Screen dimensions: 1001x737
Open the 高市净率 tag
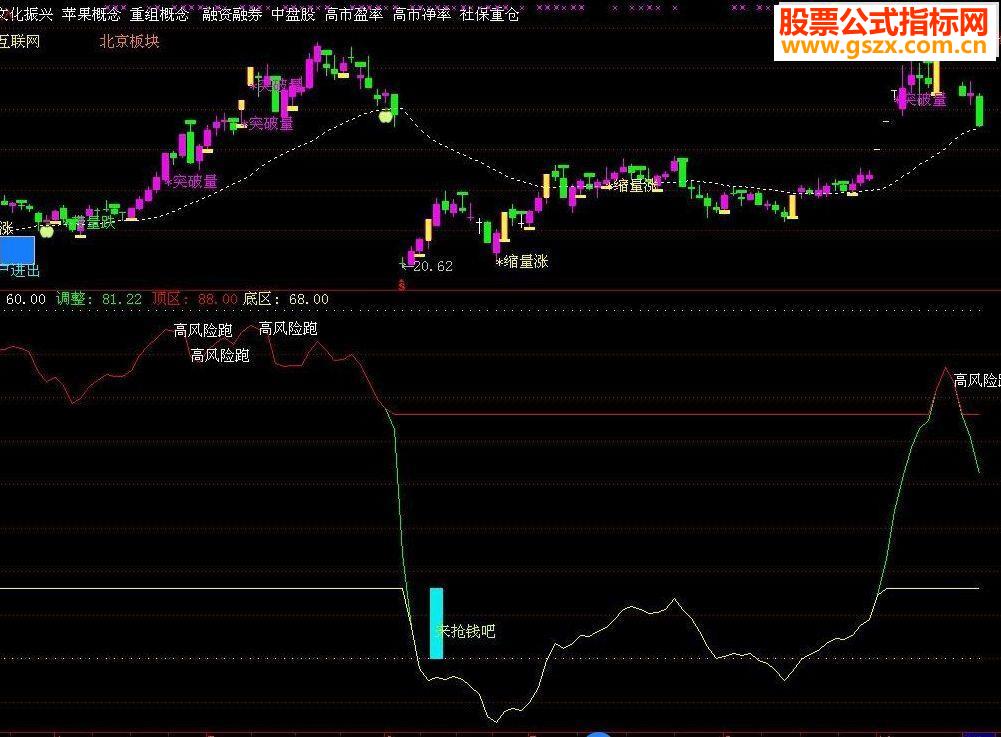point(421,14)
